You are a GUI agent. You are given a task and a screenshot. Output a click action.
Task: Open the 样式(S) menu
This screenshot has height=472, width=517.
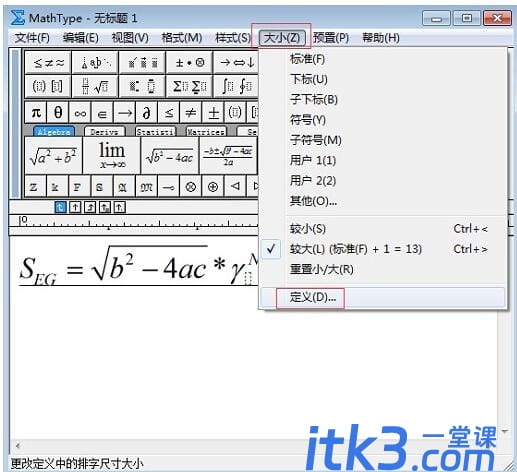[x=233, y=38]
